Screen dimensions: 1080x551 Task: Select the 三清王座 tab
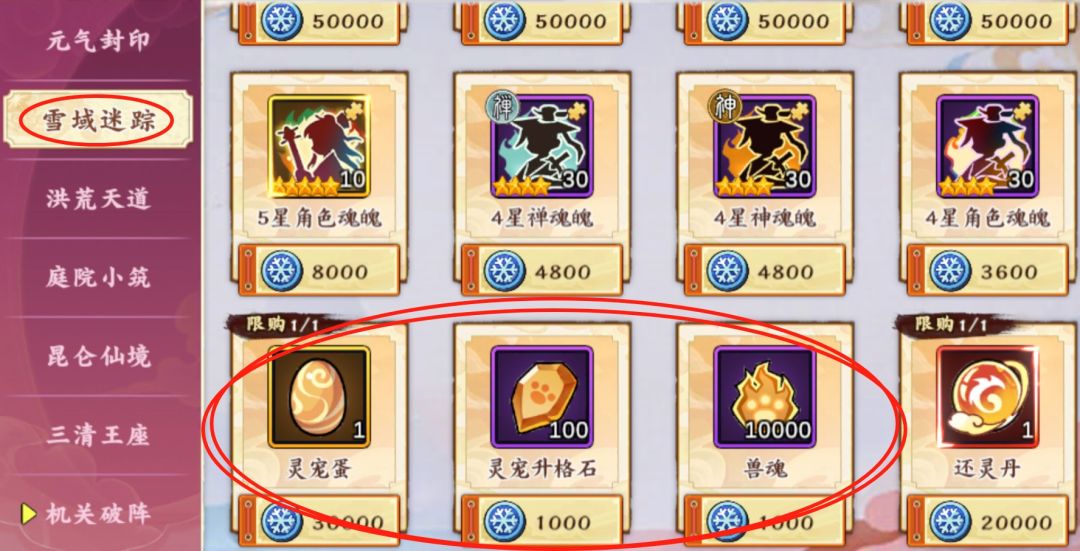click(x=98, y=435)
